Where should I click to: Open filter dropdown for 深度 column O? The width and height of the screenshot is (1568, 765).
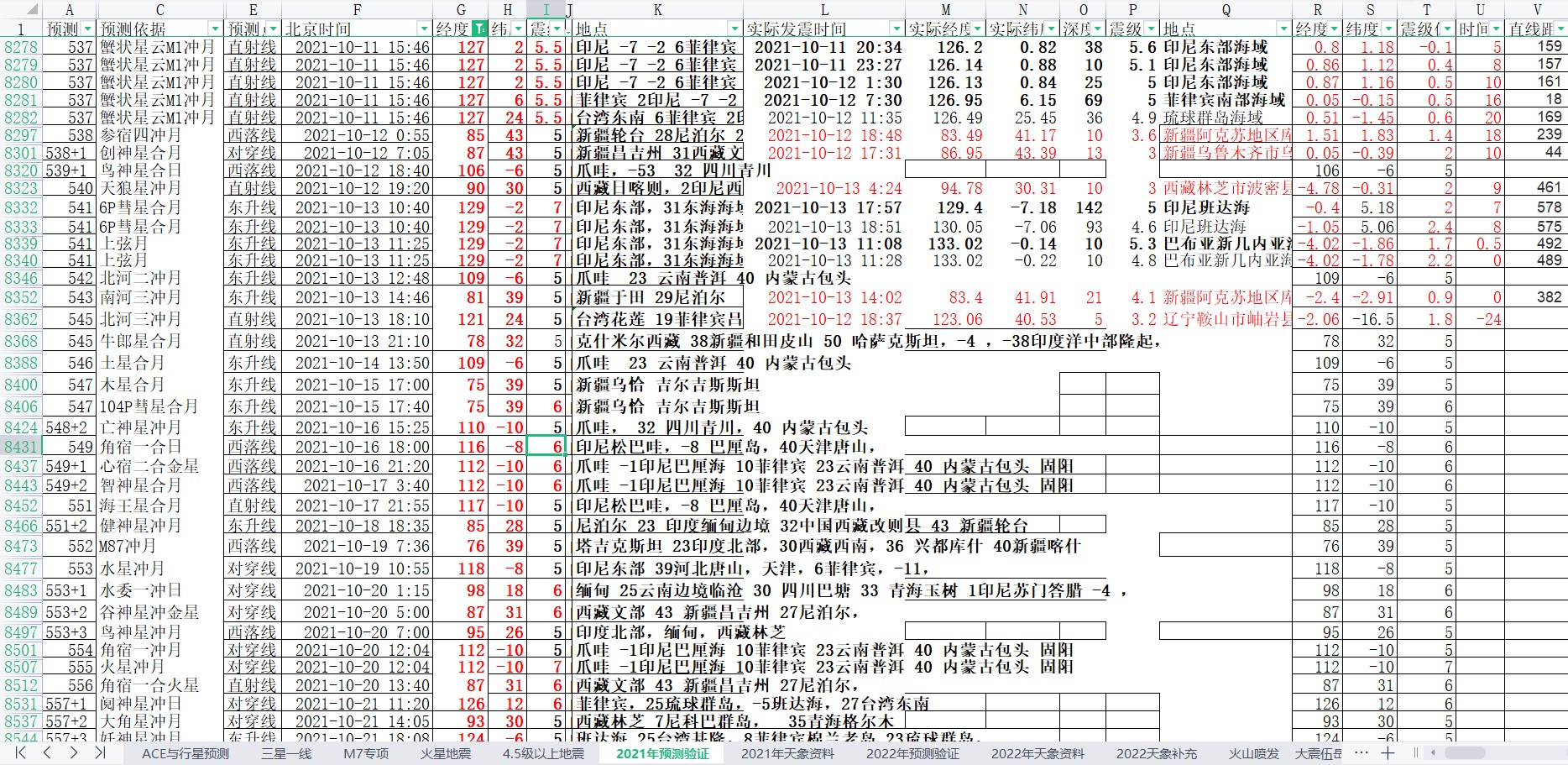click(x=1098, y=29)
